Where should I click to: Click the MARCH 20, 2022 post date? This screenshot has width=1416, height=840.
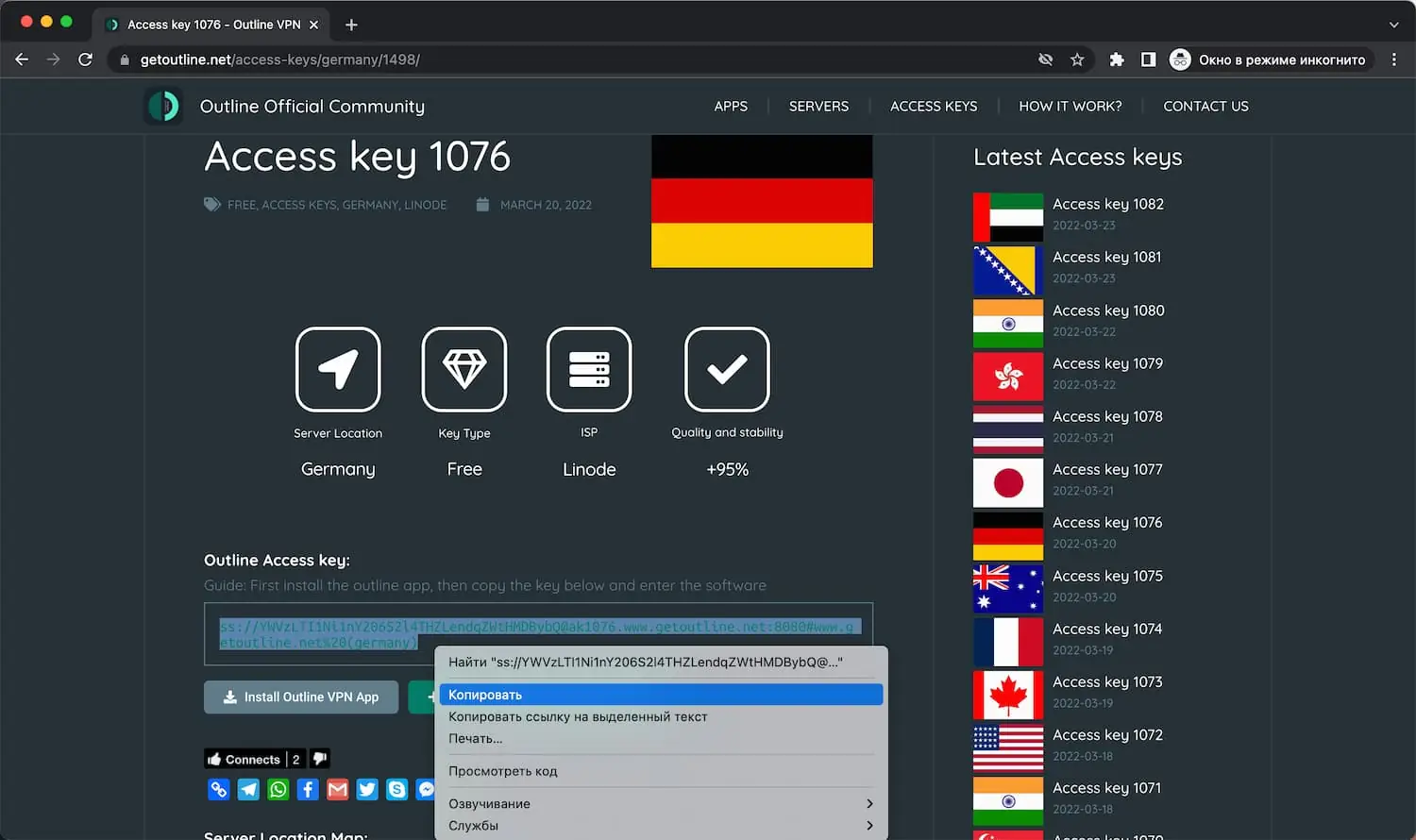point(546,205)
